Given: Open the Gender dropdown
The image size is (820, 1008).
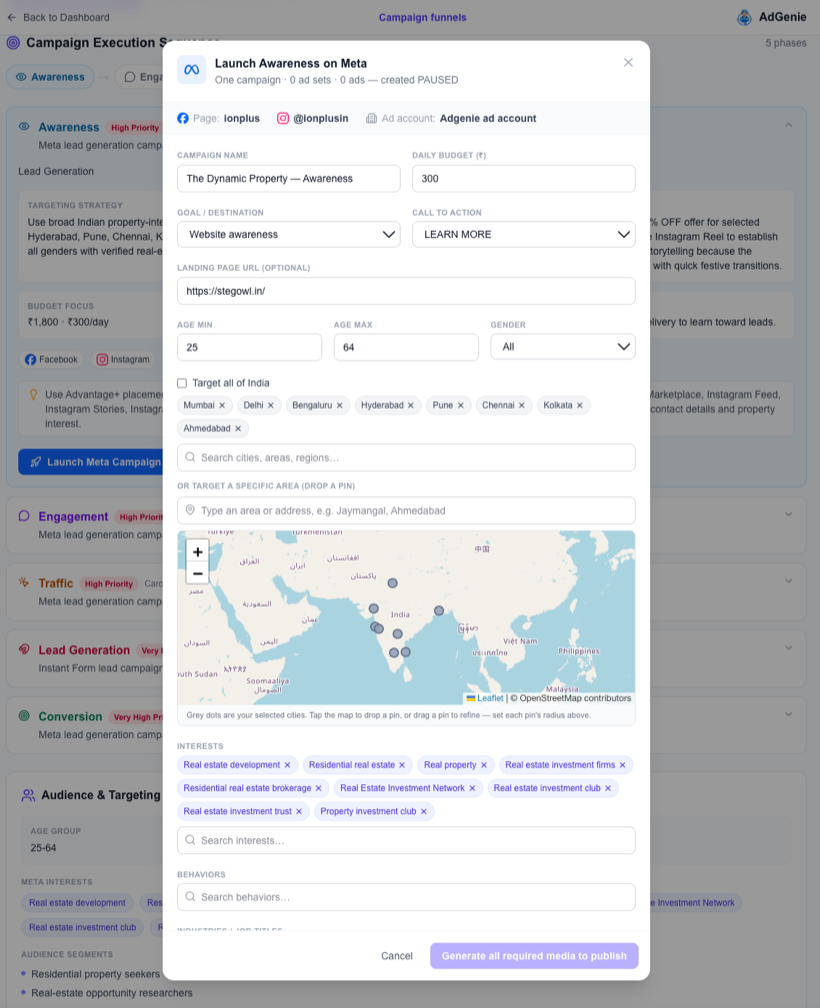Looking at the screenshot, I should 563,347.
